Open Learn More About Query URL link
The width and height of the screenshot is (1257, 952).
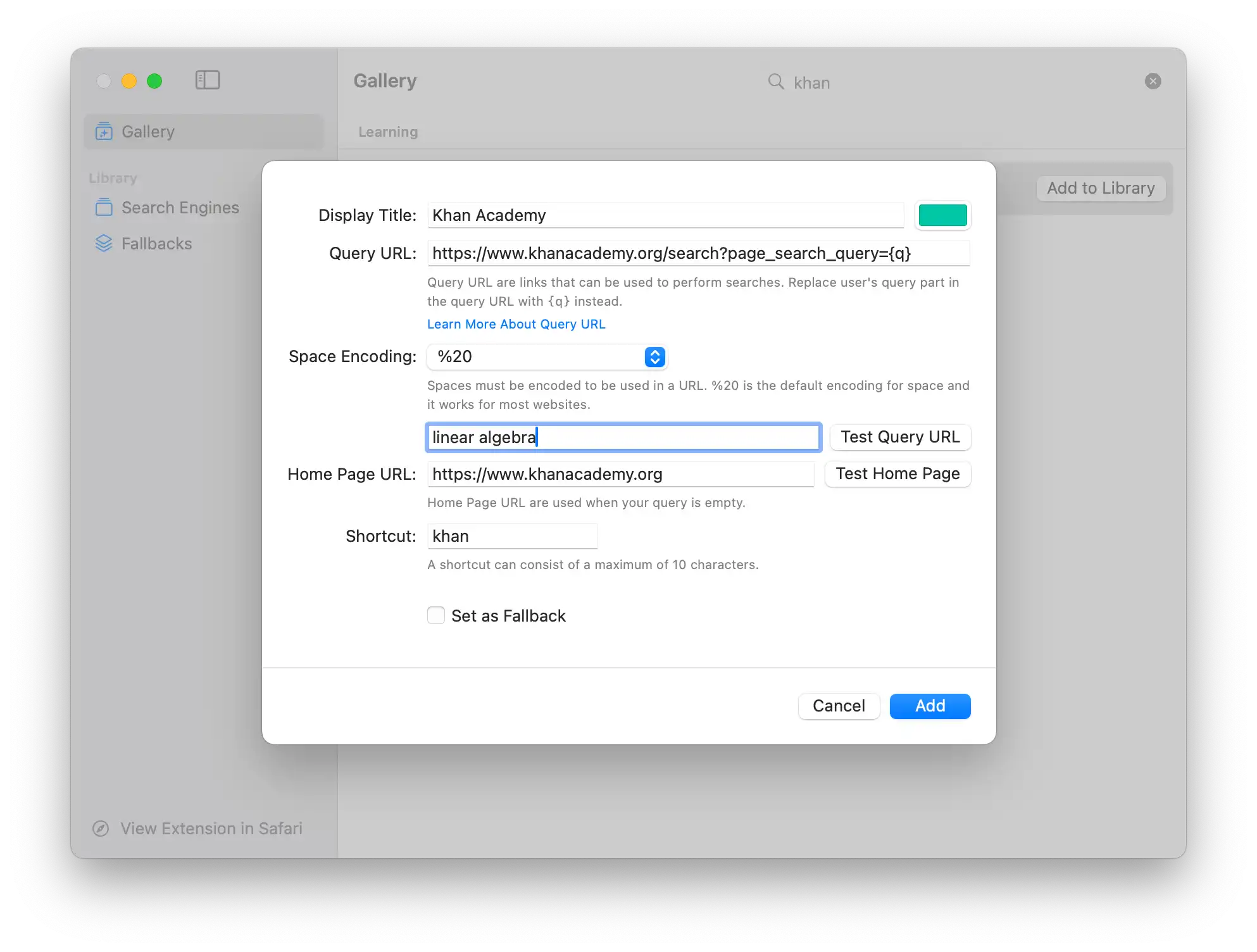pyautogui.click(x=516, y=324)
